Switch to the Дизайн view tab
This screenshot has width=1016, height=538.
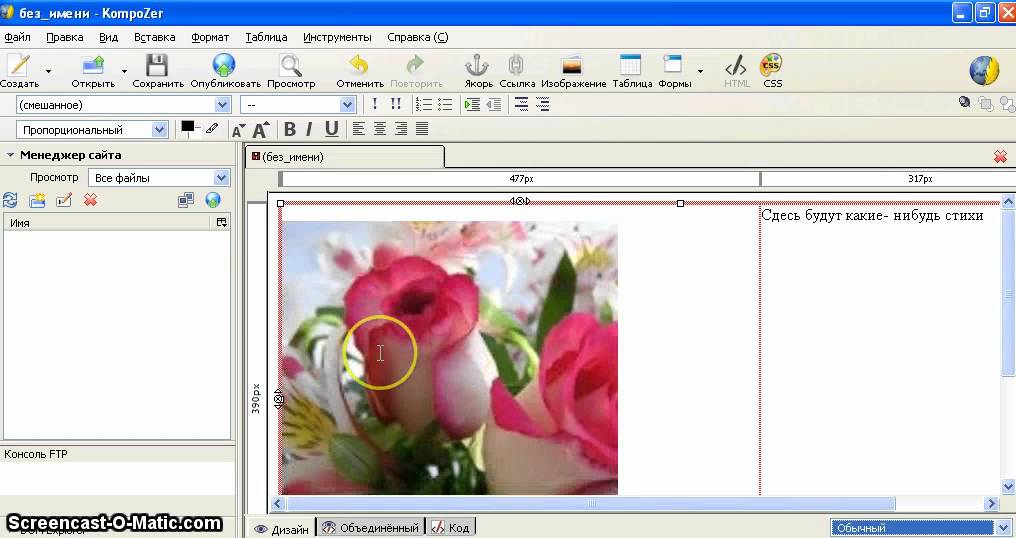(x=282, y=528)
